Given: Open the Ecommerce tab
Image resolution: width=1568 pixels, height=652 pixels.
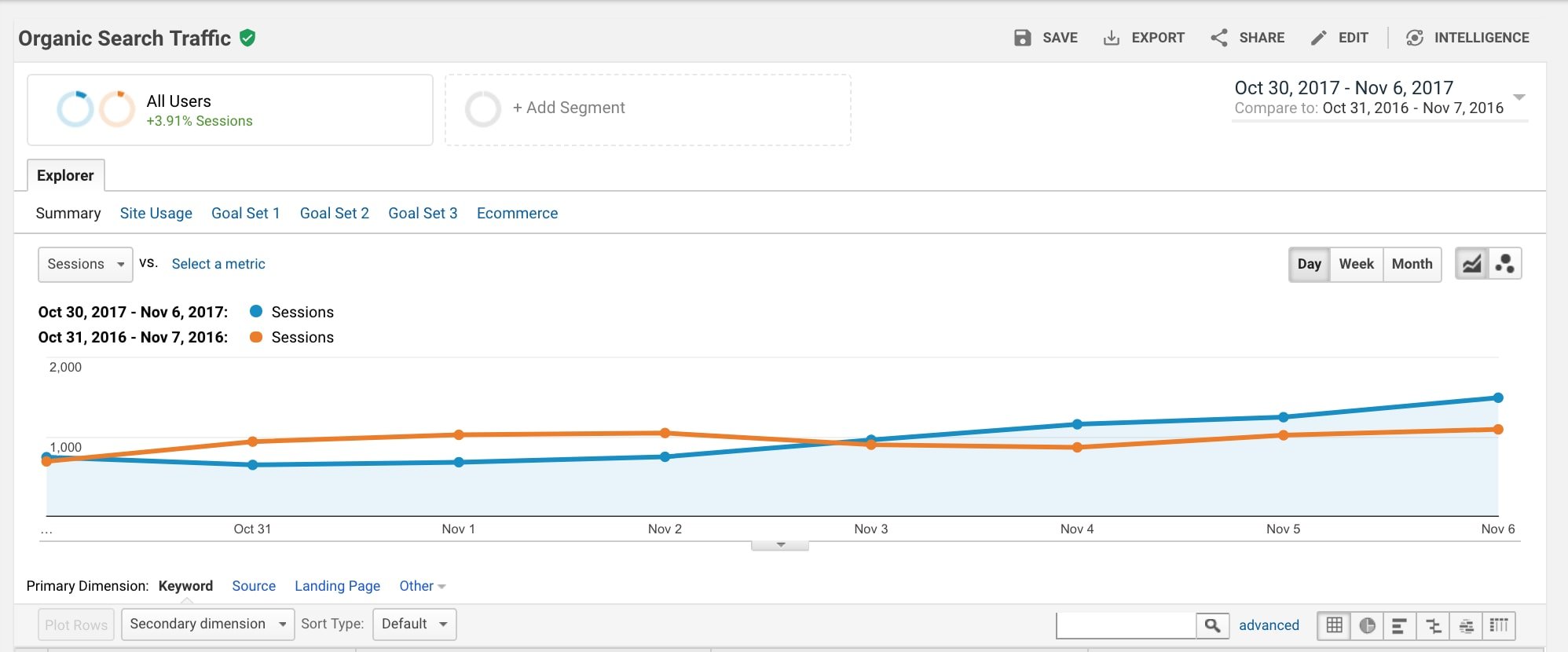Looking at the screenshot, I should [517, 213].
